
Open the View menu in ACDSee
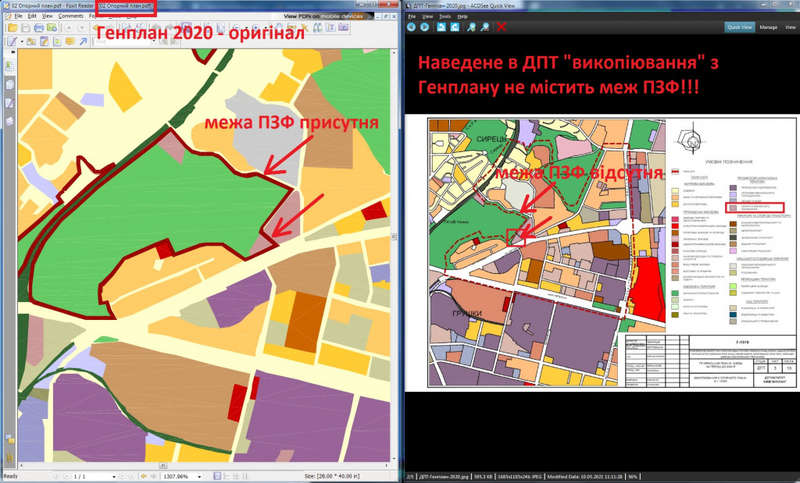427,16
